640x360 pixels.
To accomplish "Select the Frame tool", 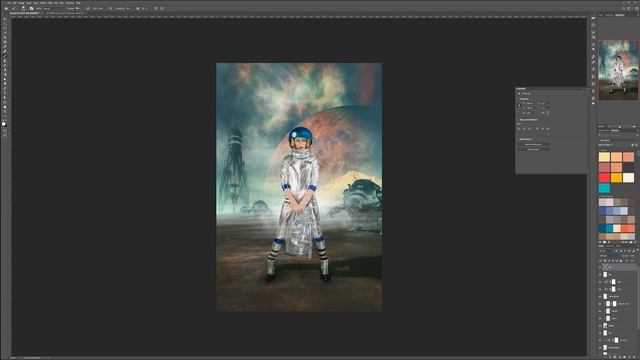I will pos(4,42).
